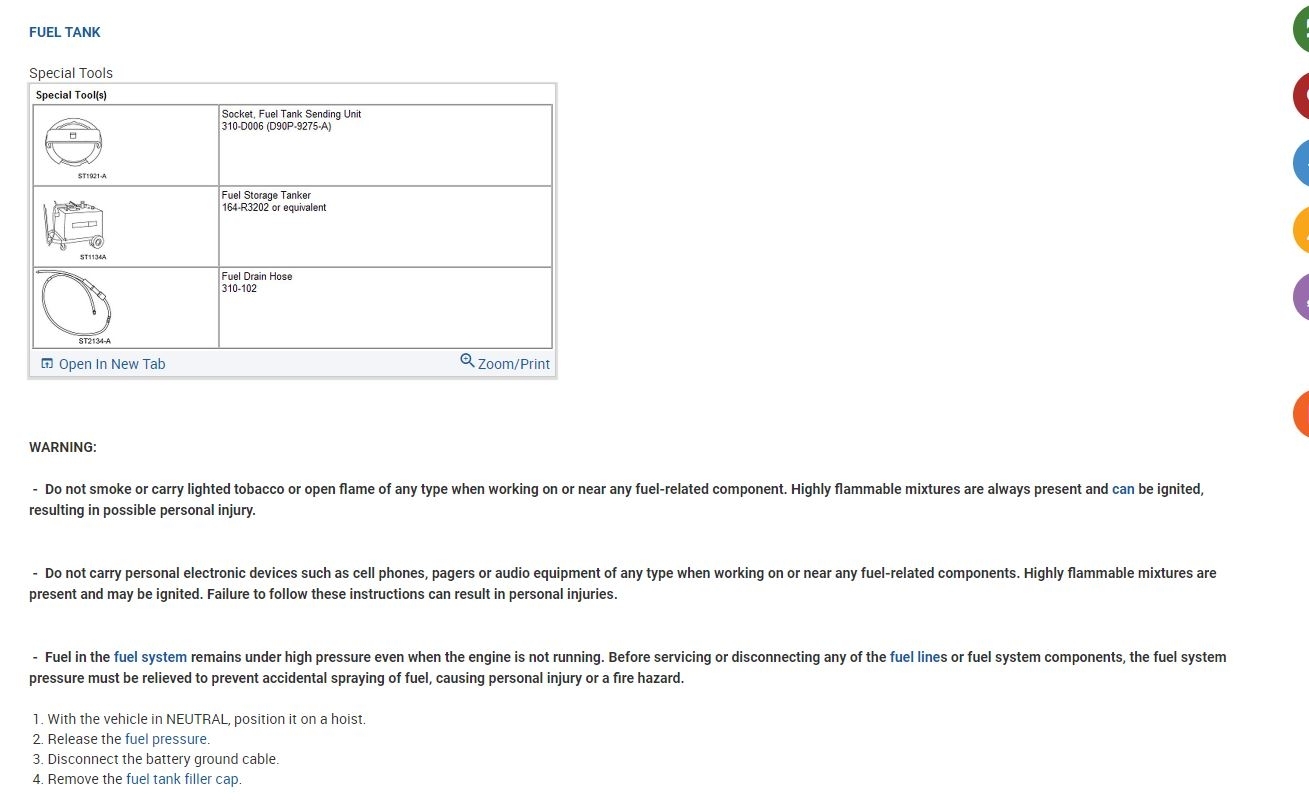Click the purple circular side button

click(1301, 297)
